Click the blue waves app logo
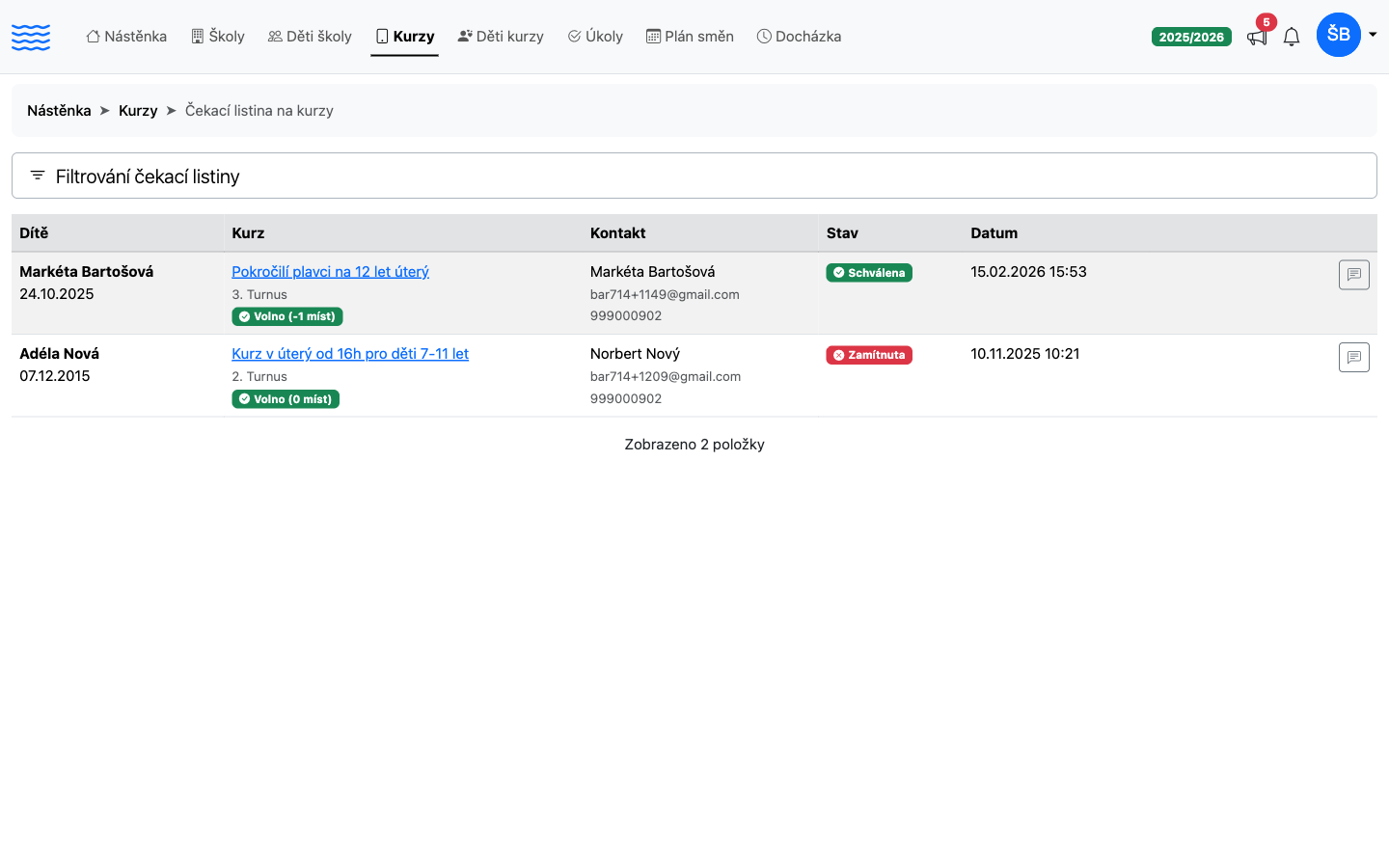Screen dimensions: 1389x868 pos(31,38)
